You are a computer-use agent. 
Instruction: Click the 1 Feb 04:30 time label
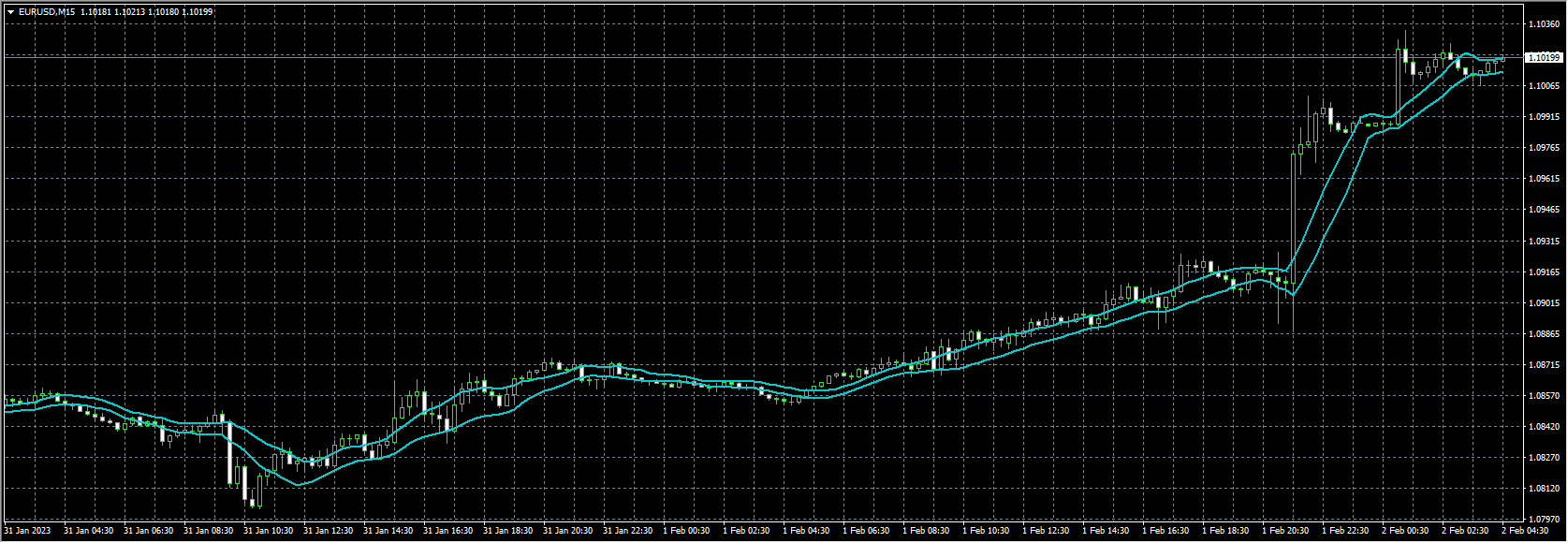tap(806, 531)
